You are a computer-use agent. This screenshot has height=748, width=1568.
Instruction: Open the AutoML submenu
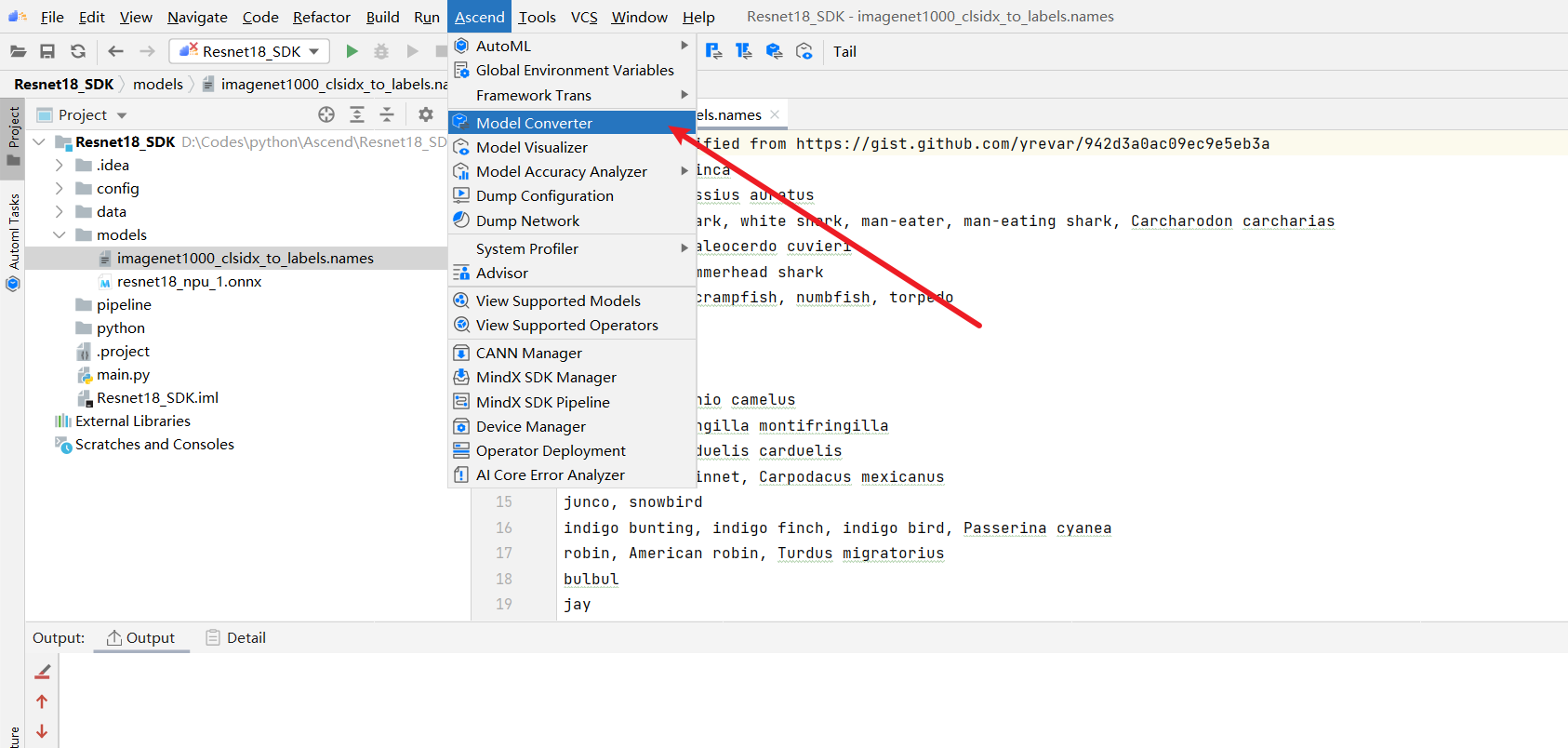tap(572, 46)
